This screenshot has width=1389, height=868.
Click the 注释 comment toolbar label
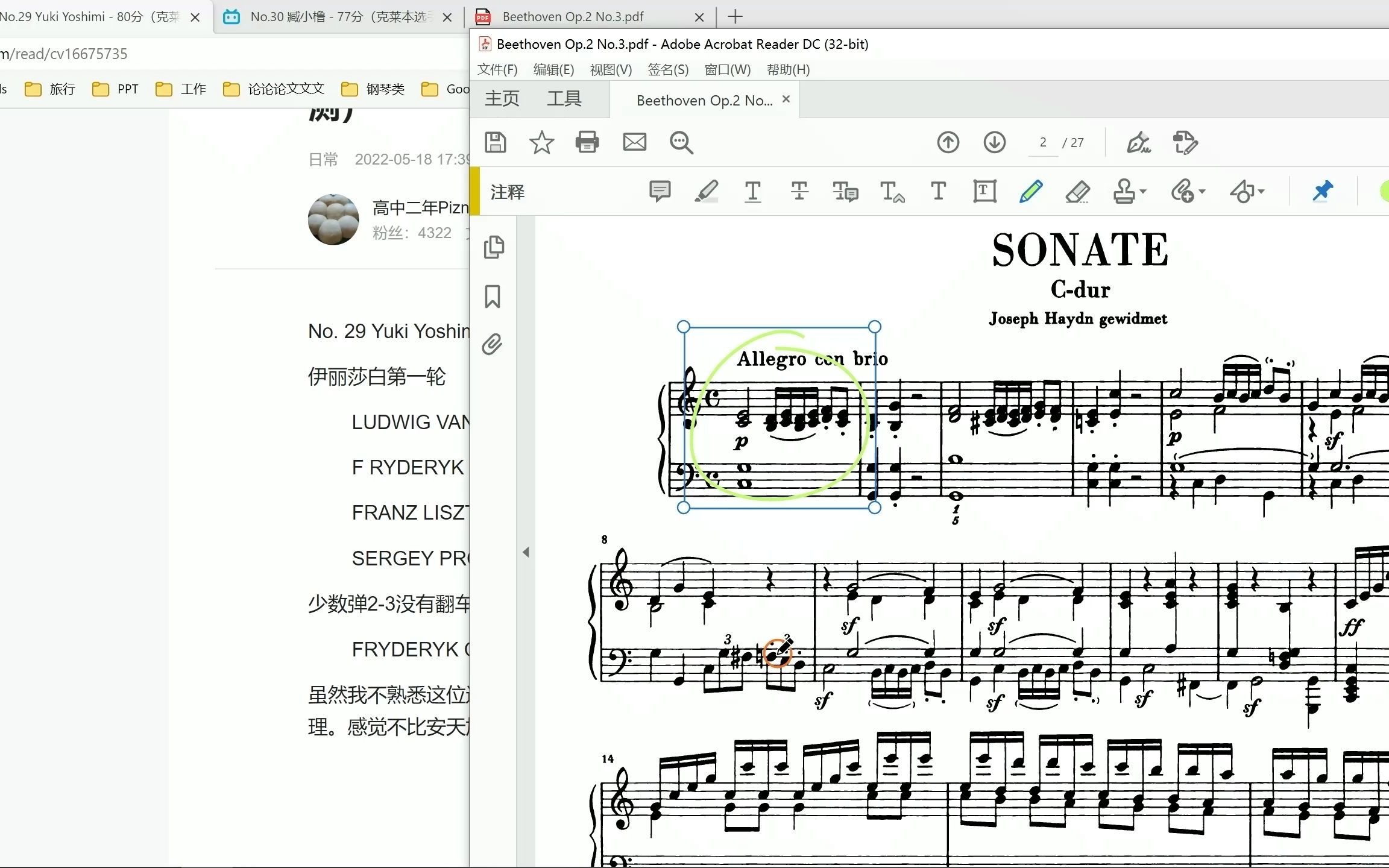click(x=508, y=192)
